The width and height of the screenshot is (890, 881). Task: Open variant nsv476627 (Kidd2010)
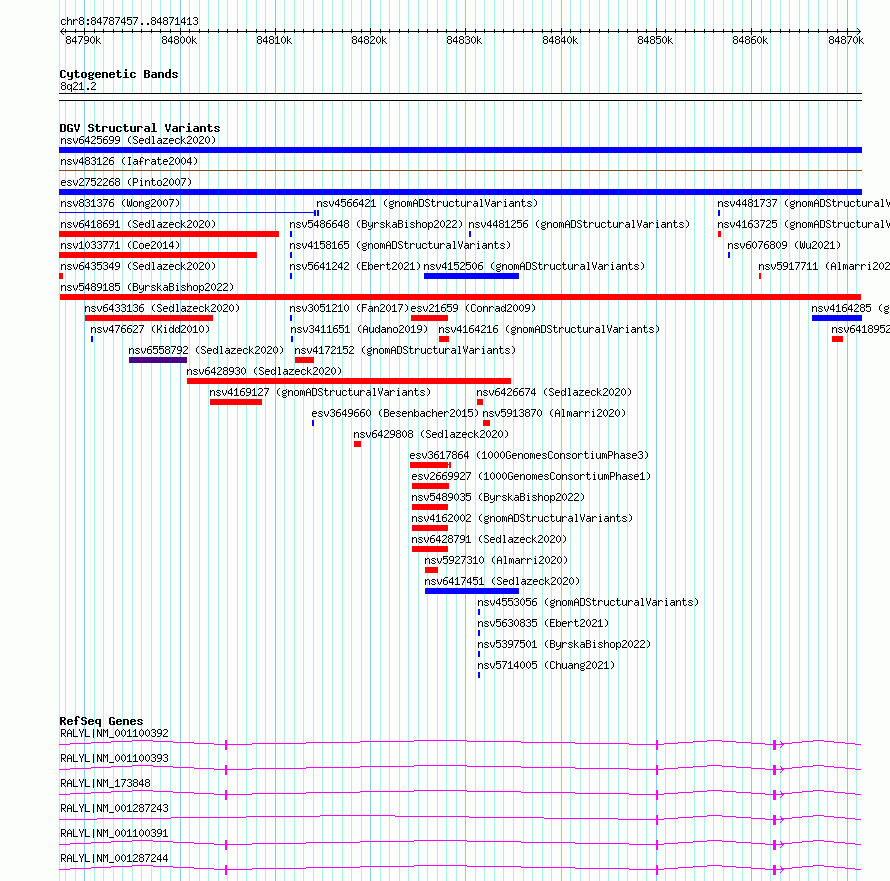point(150,329)
